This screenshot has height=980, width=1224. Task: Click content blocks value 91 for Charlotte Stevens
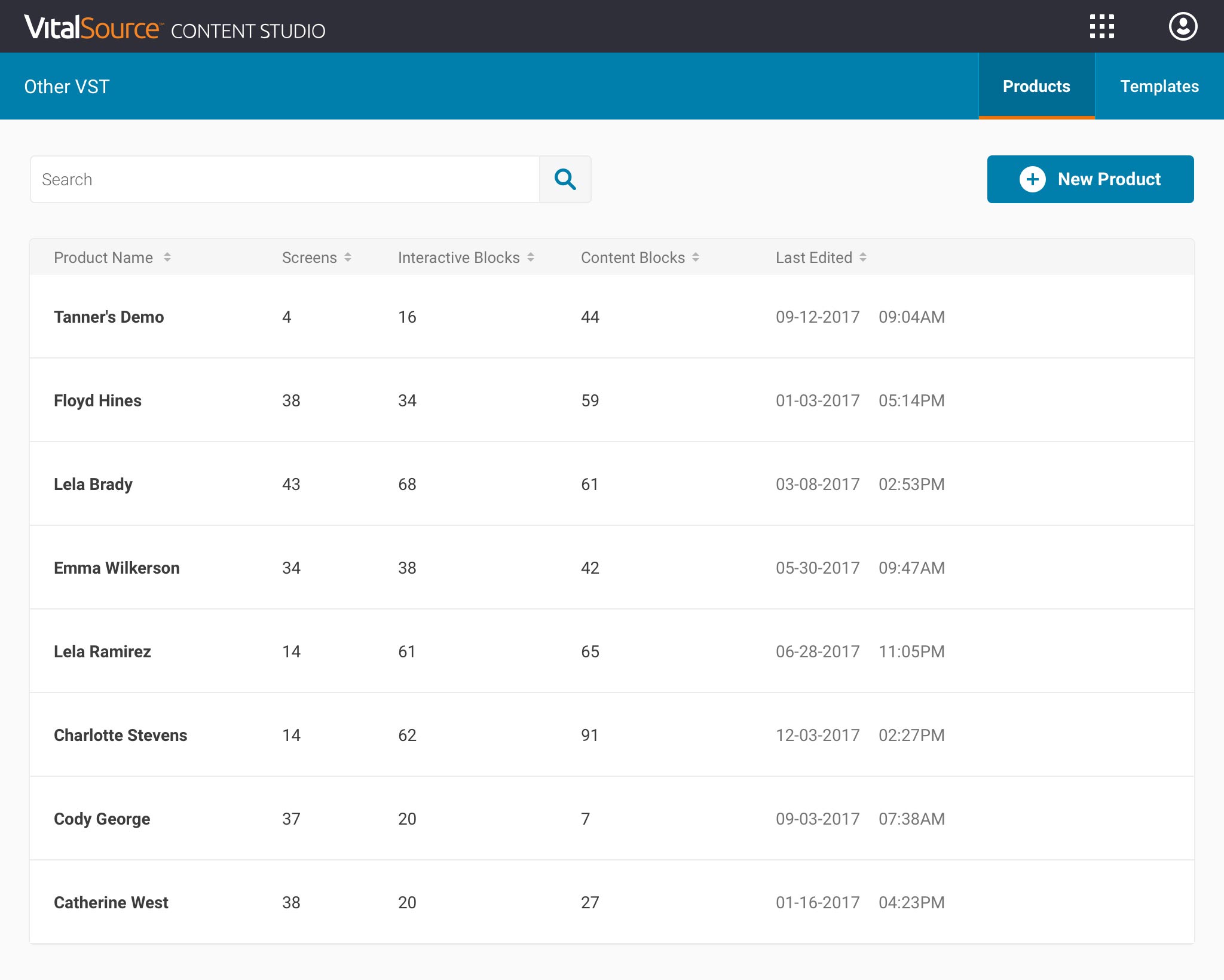(x=589, y=735)
